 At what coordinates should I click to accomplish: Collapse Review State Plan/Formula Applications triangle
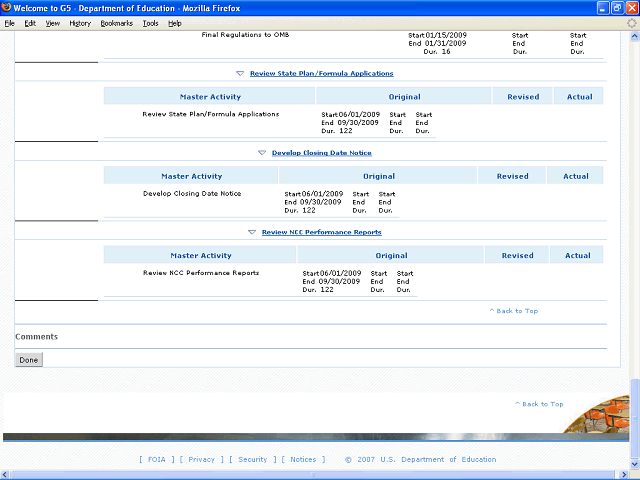pyautogui.click(x=240, y=73)
